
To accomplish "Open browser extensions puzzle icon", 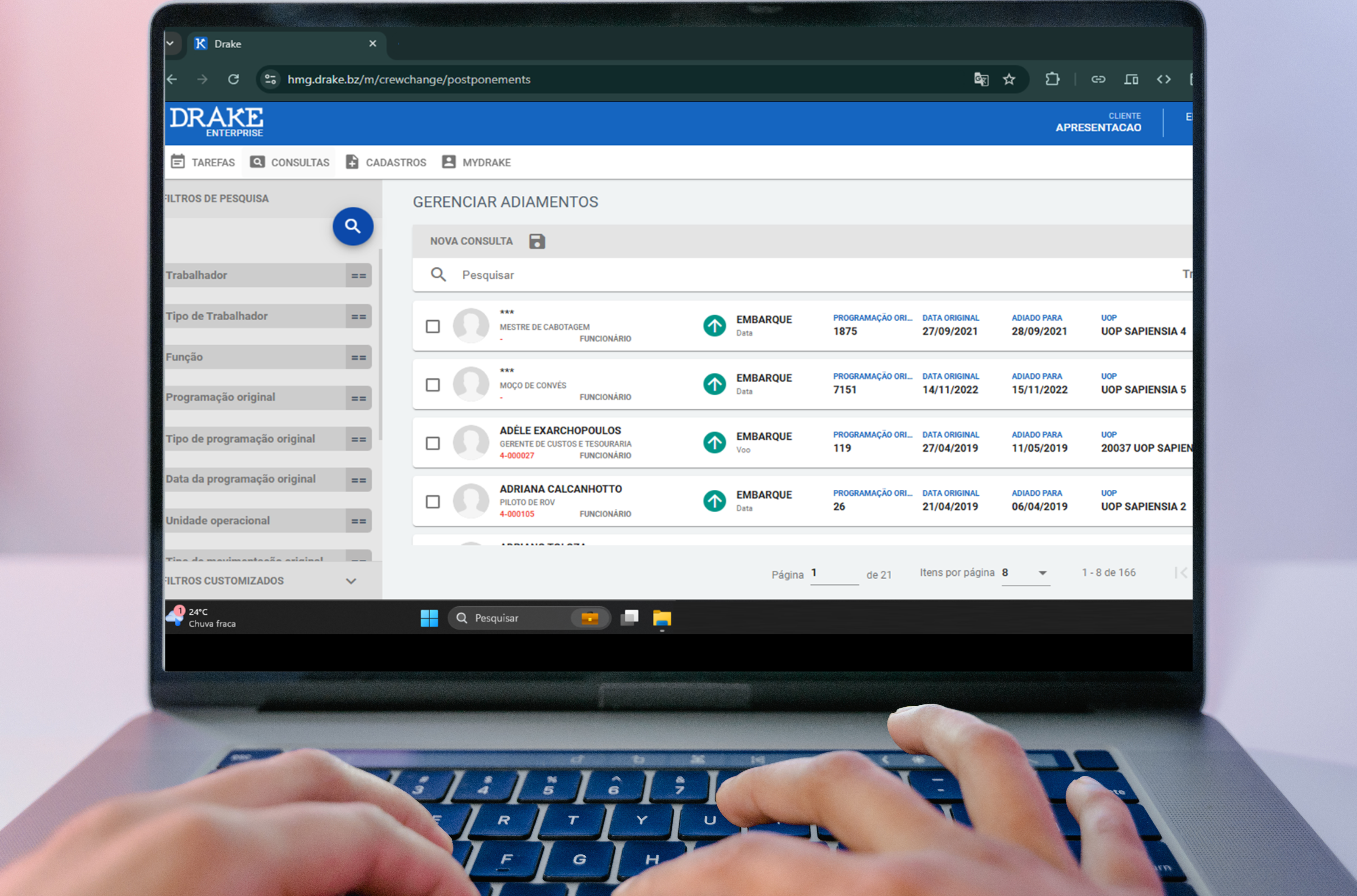I will [1052, 79].
